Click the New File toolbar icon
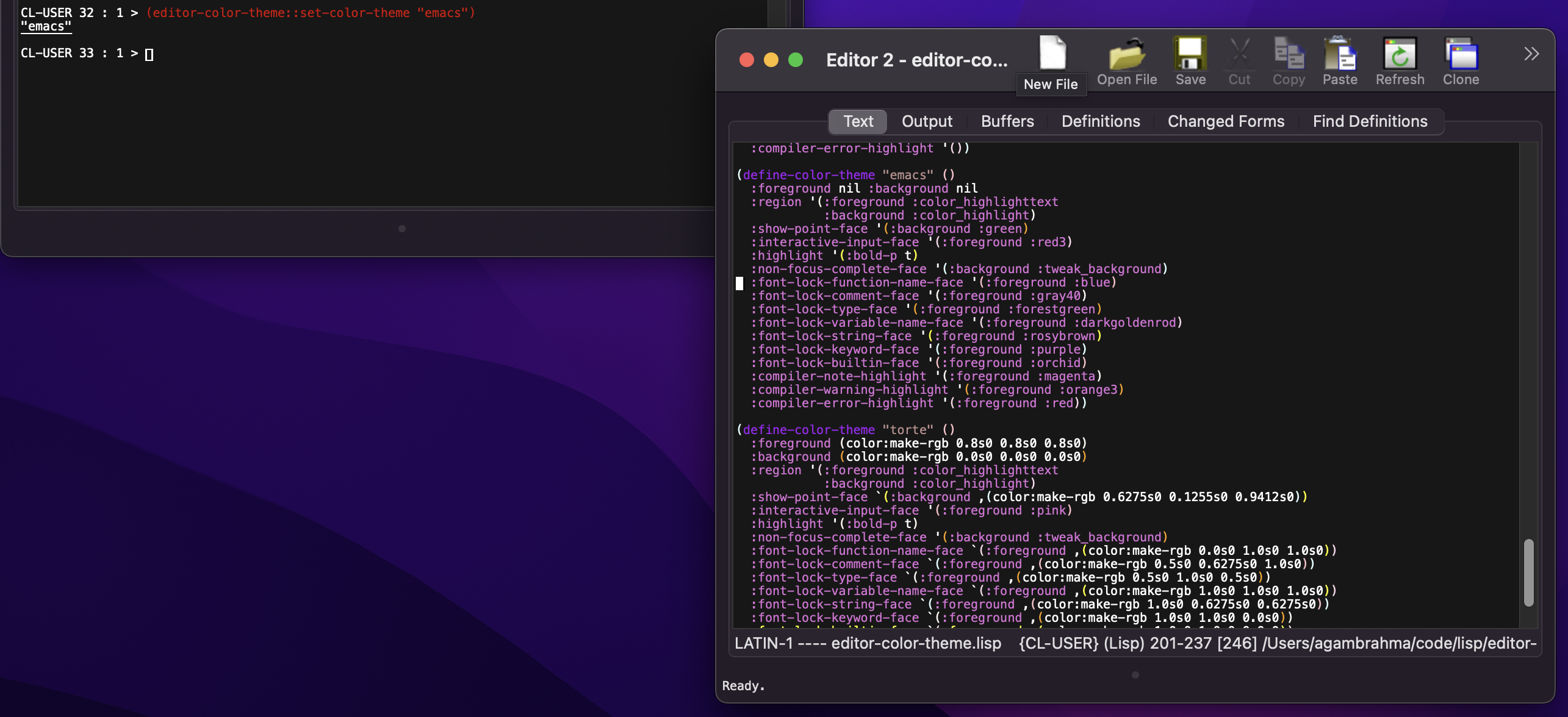The height and width of the screenshot is (717, 1568). click(1052, 54)
